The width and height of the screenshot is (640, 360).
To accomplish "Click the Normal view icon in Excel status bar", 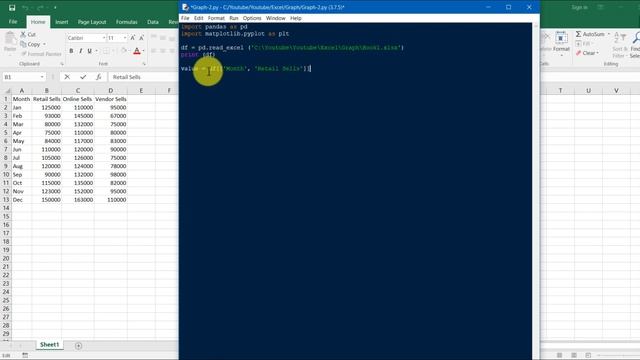I will click(x=560, y=356).
